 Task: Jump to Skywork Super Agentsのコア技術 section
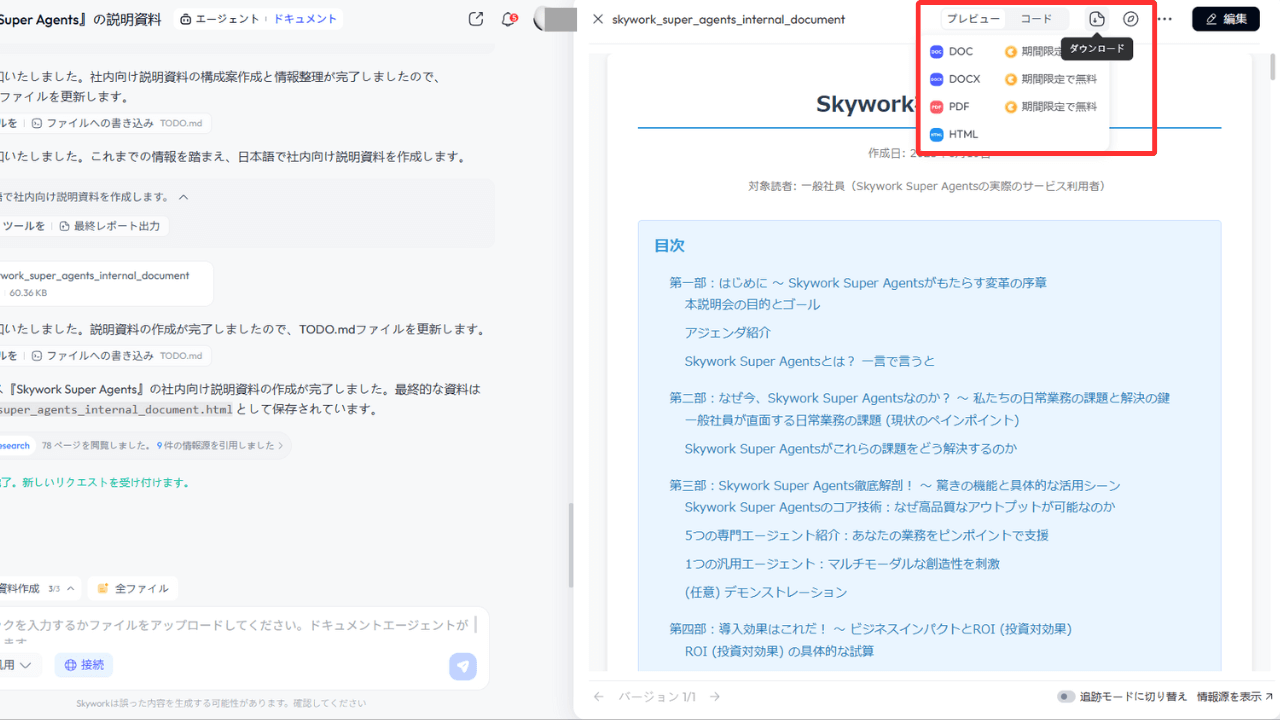900,507
